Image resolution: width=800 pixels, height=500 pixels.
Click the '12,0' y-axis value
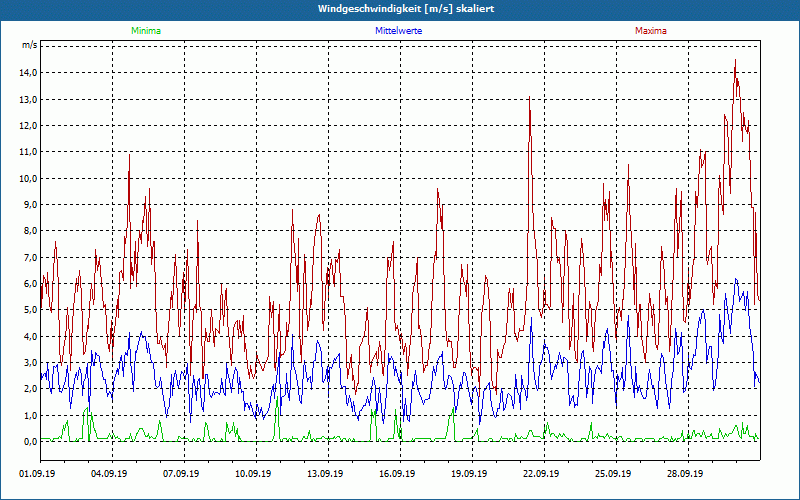pos(30,126)
